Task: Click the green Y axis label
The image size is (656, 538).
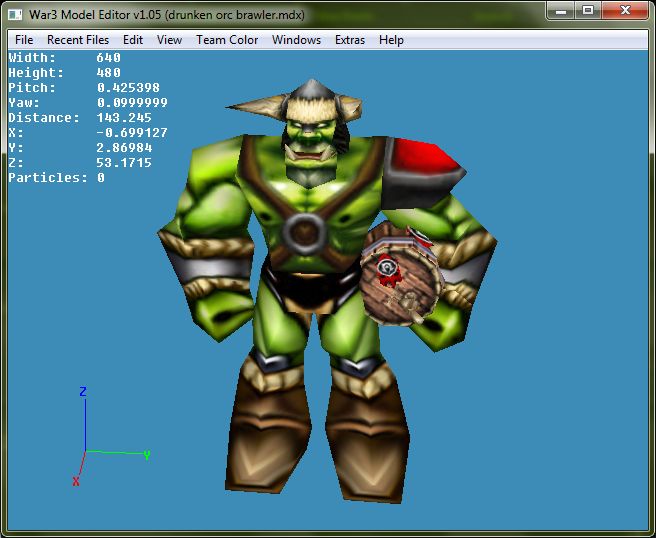Action: tap(147, 455)
